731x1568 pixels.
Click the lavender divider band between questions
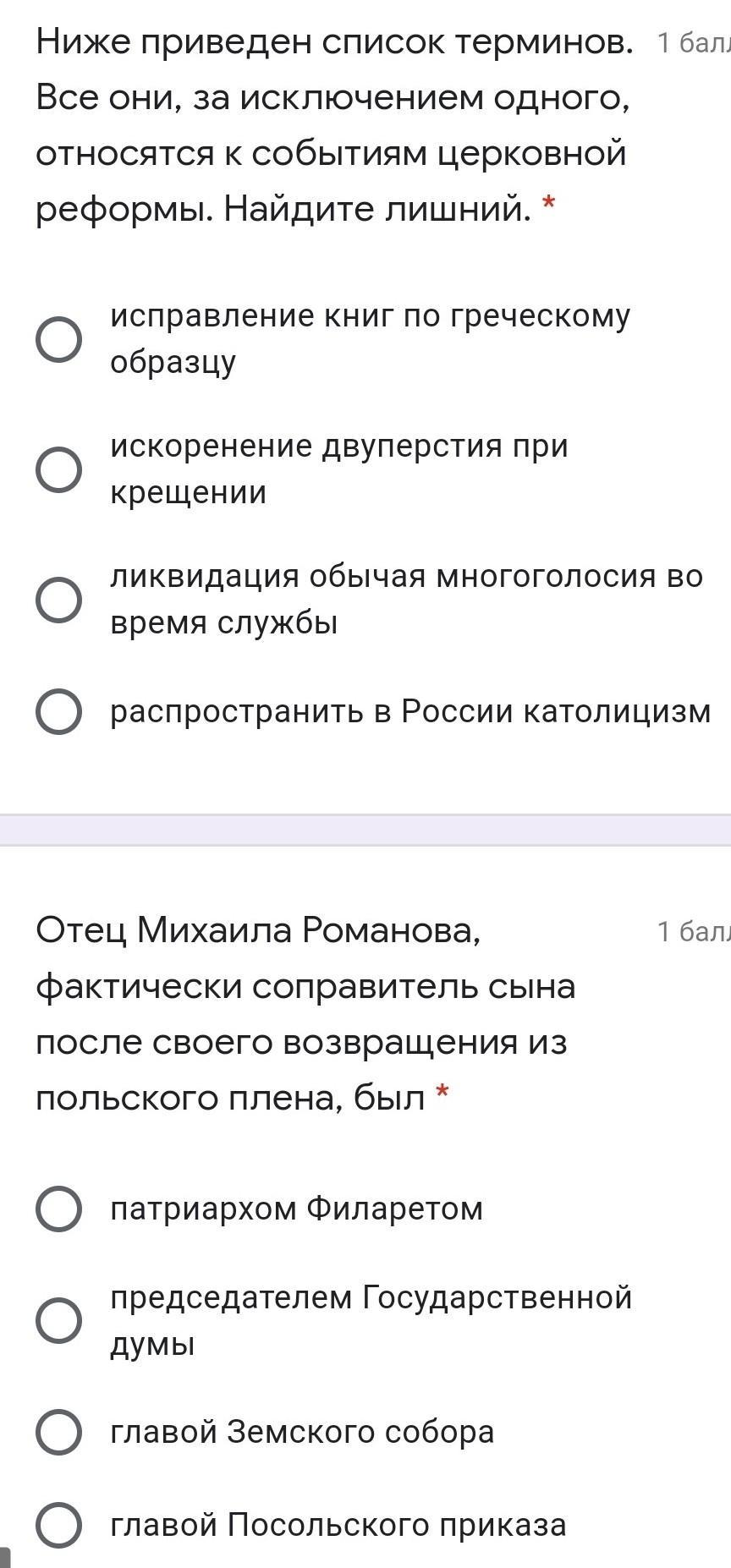tap(365, 830)
